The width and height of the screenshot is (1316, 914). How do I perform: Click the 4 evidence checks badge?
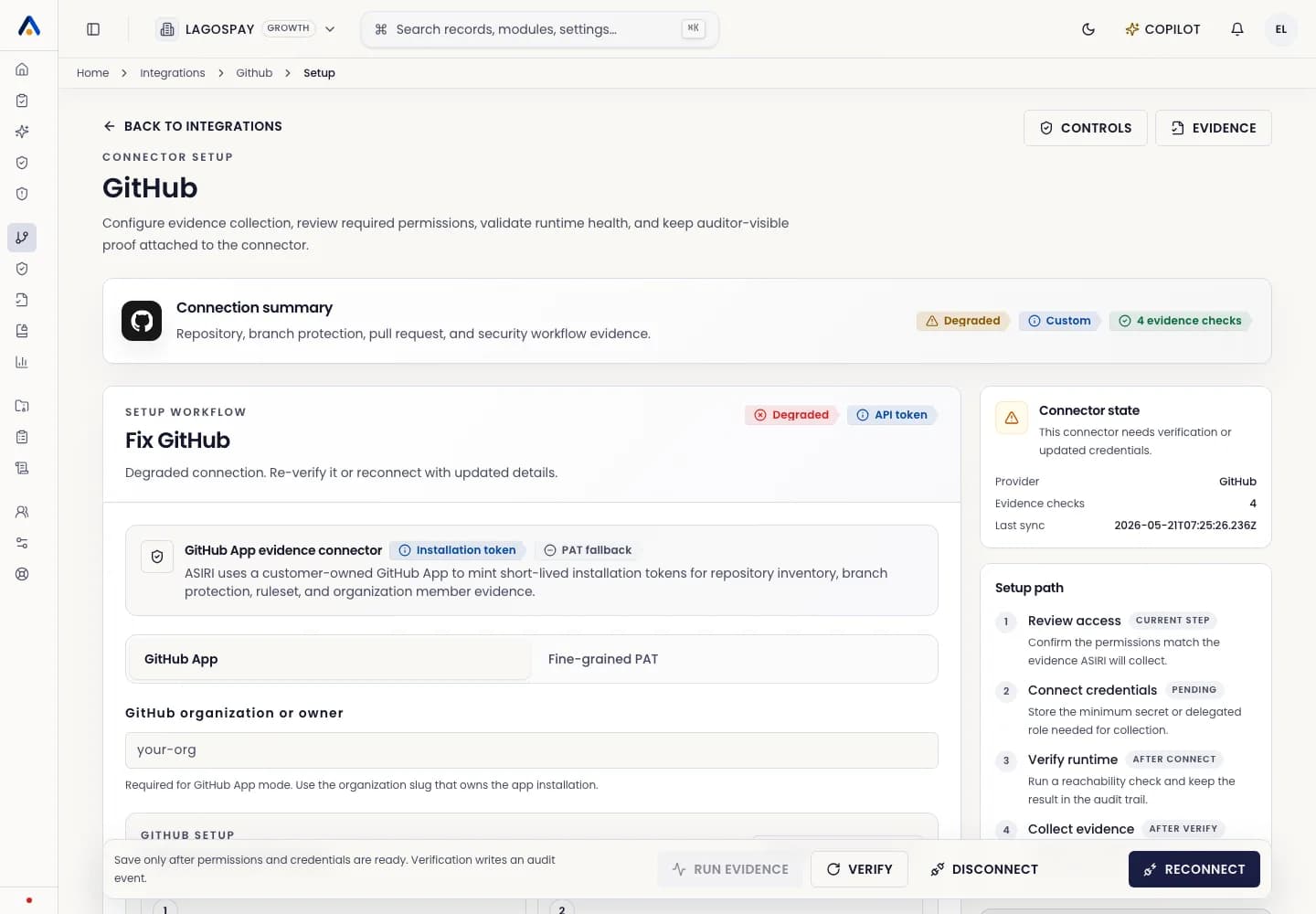(1180, 321)
